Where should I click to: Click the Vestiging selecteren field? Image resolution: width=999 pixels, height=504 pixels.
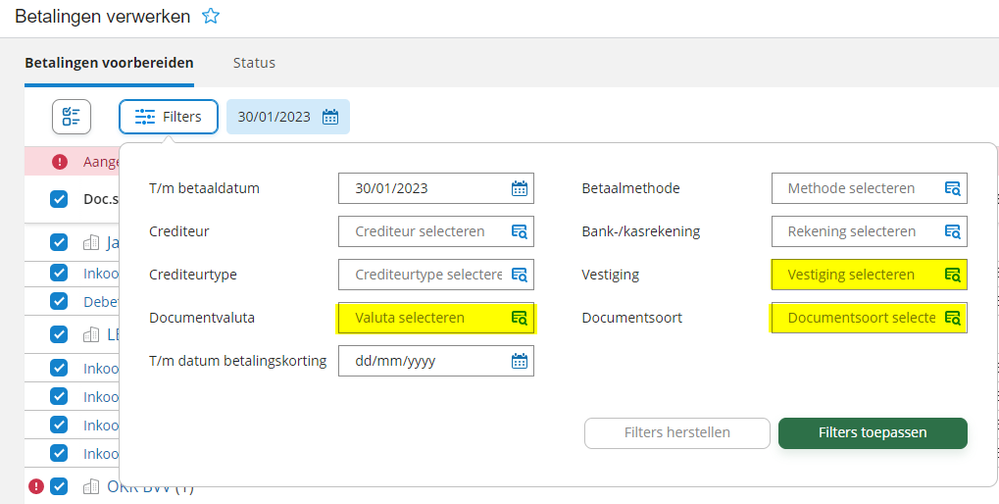pyautogui.click(x=869, y=275)
